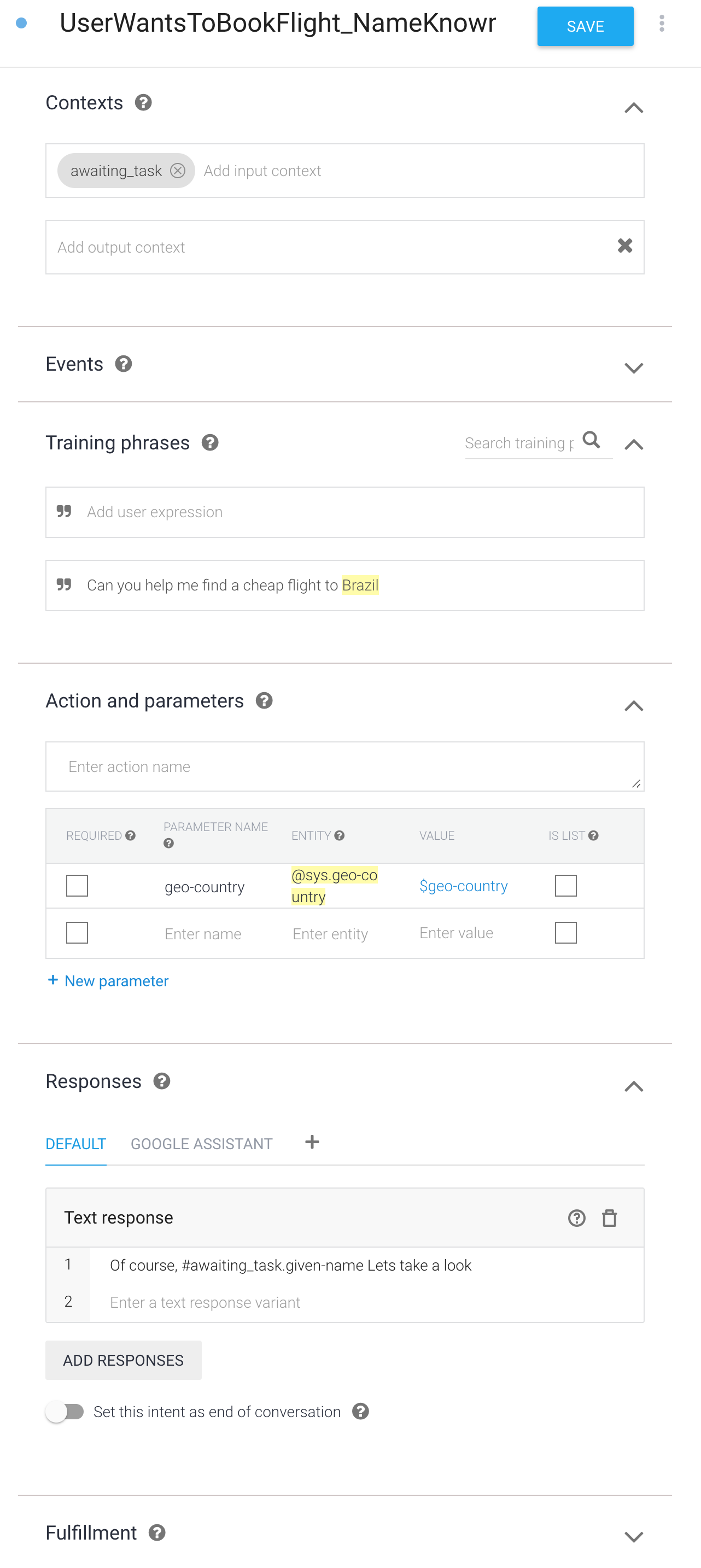Switch to the Google Assistant responses tab
This screenshot has height=1568, width=701.
pos(202,1144)
